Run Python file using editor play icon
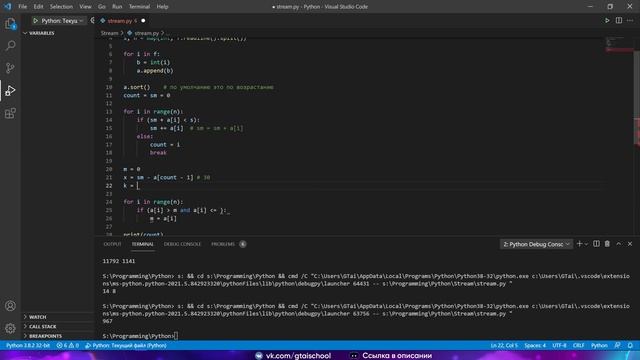Viewport: 640px width, 360px height. [607, 20]
